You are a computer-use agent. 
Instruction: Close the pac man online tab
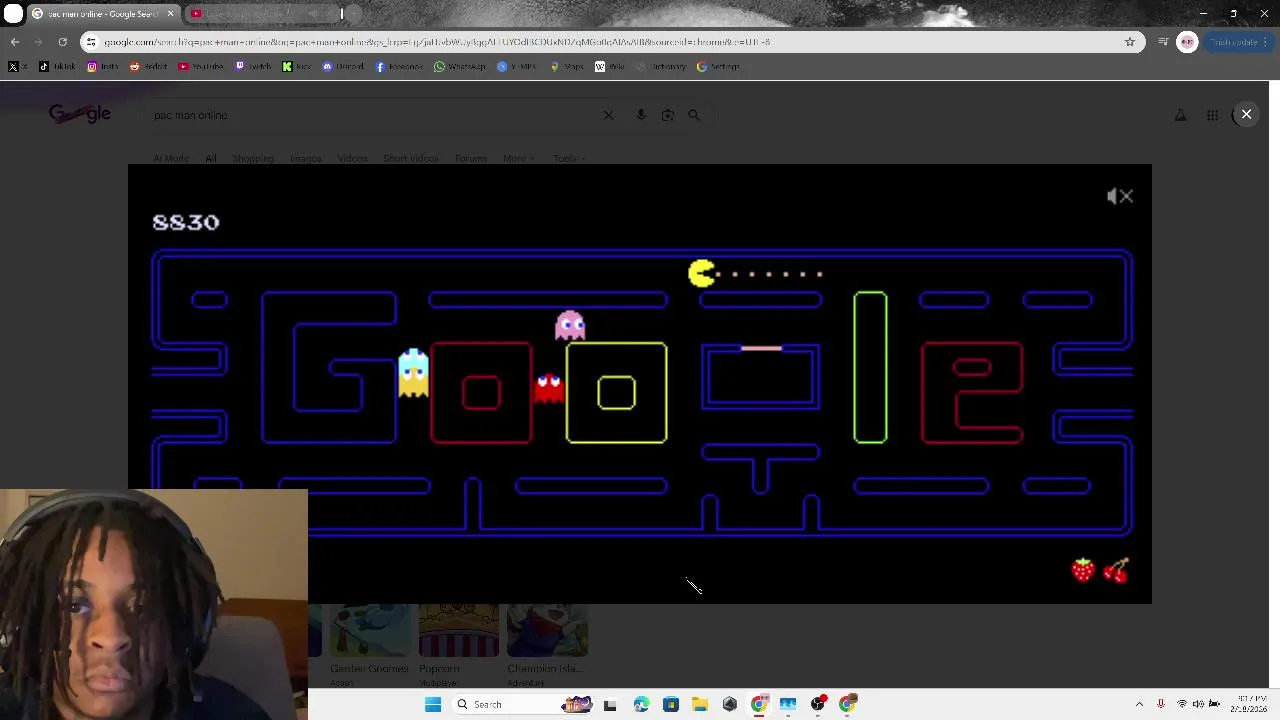point(170,14)
